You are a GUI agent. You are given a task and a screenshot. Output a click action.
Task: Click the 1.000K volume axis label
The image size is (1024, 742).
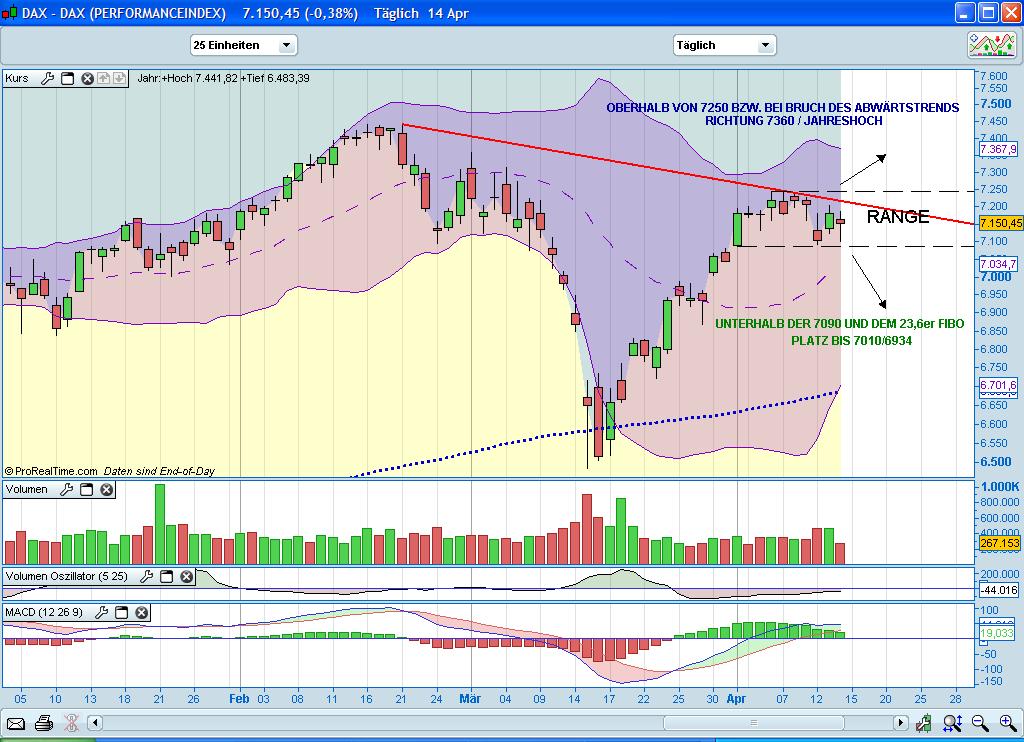click(x=1000, y=487)
